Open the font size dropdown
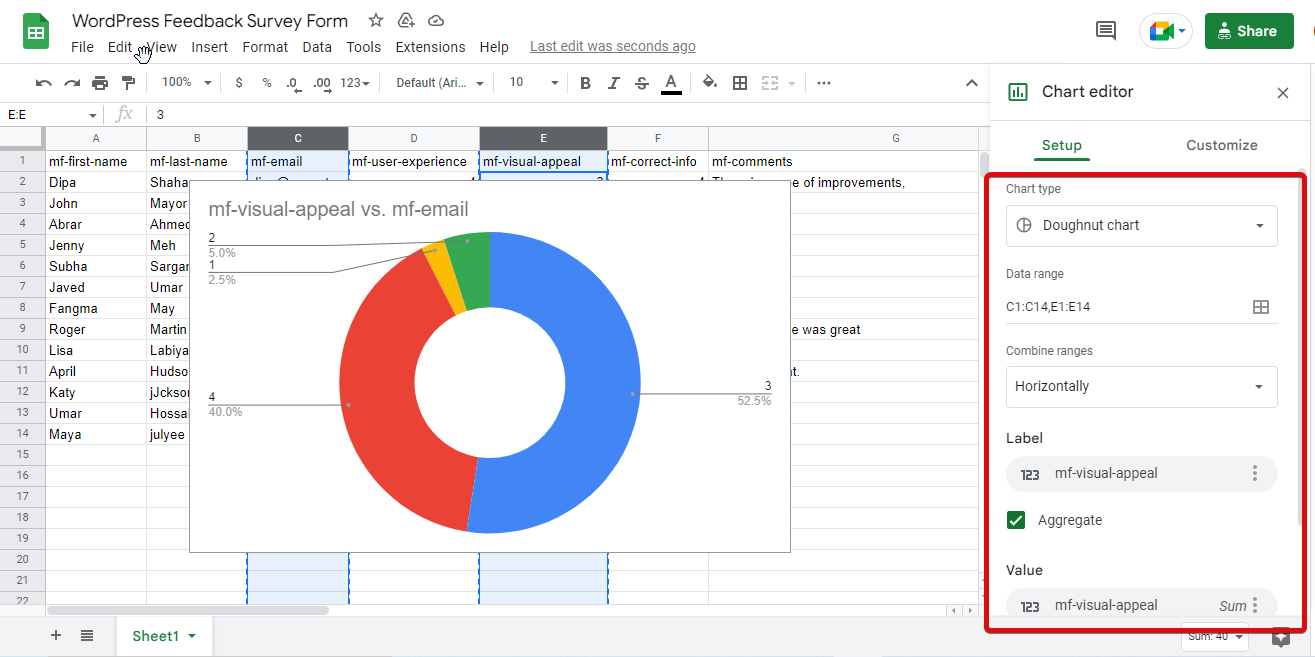Image resolution: width=1315 pixels, height=657 pixels. point(534,83)
